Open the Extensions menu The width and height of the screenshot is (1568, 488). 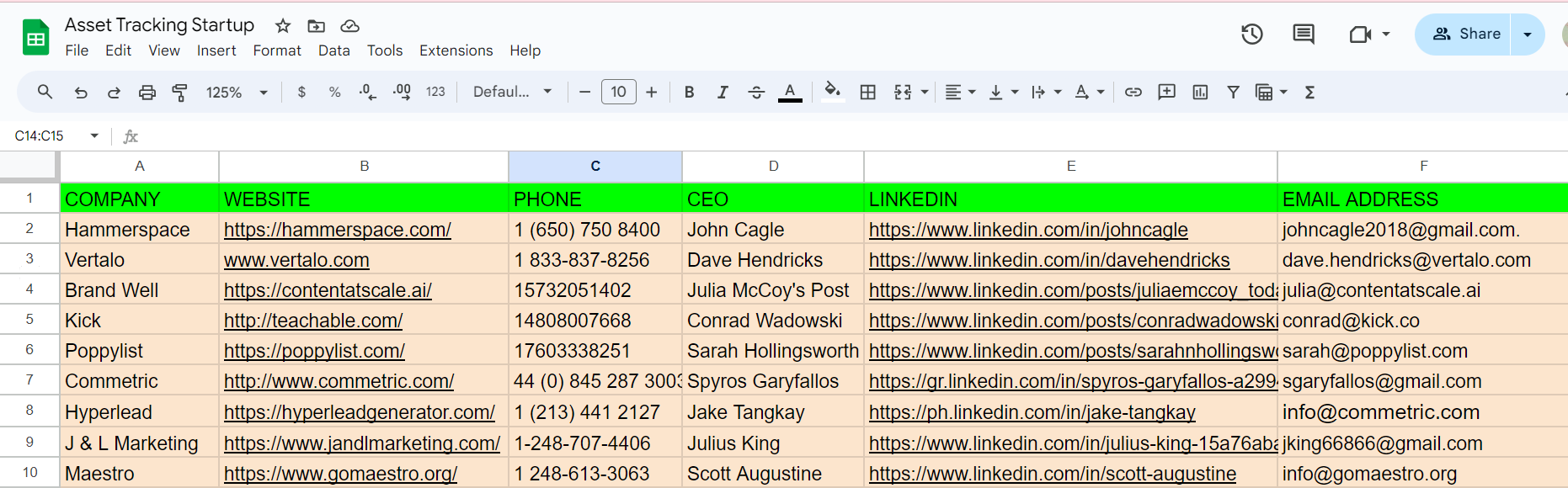click(456, 50)
